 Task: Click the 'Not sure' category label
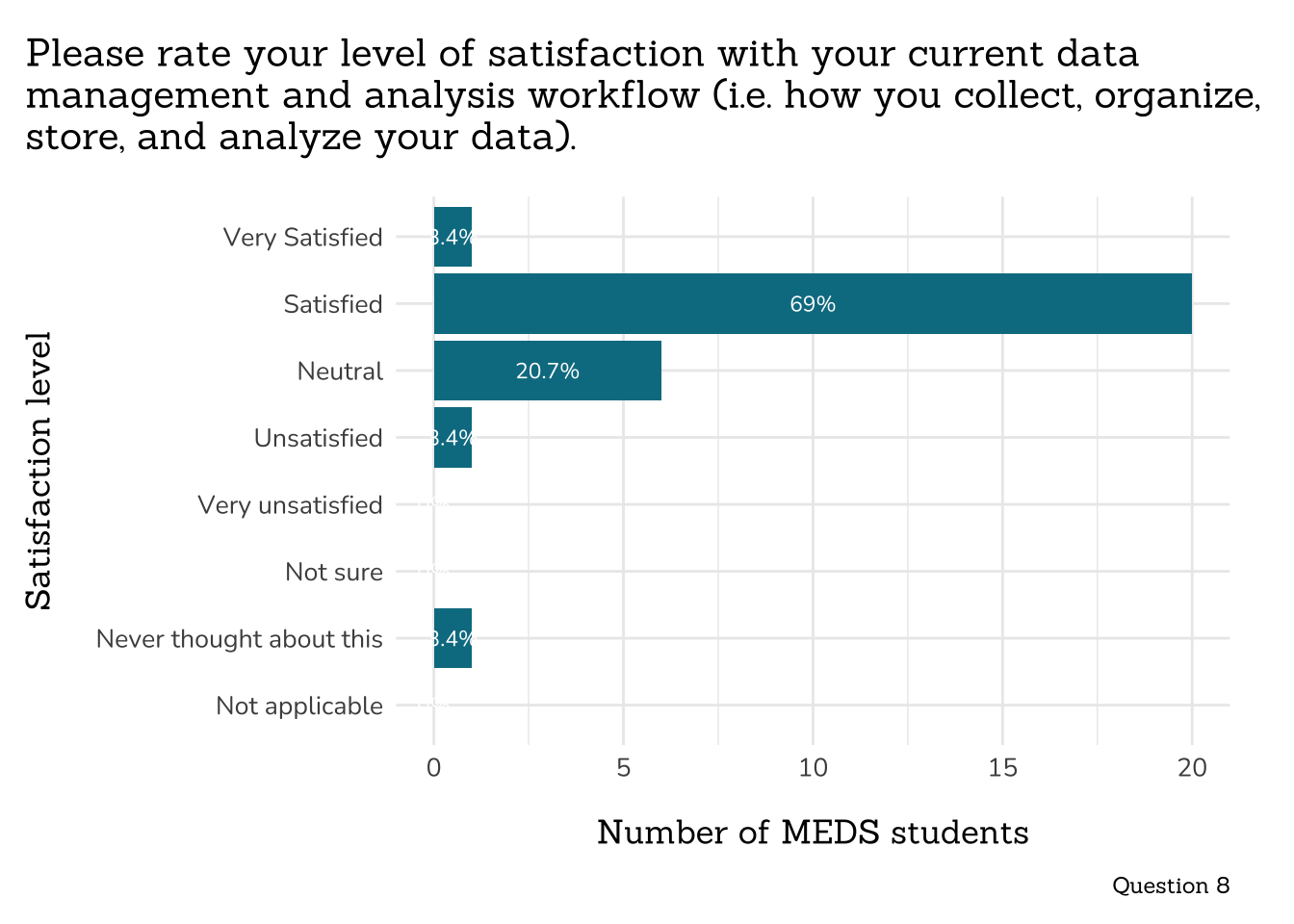coord(333,573)
